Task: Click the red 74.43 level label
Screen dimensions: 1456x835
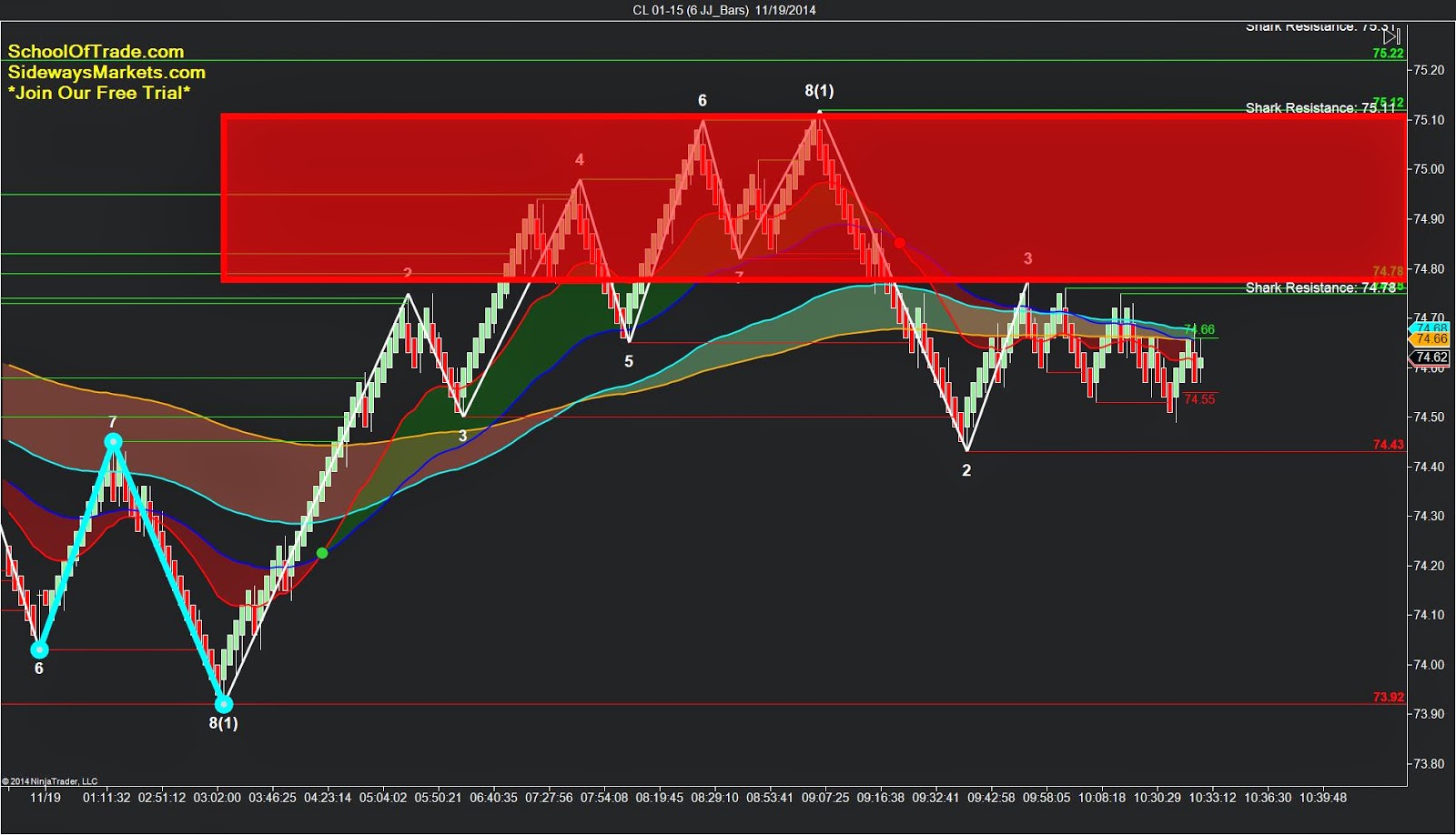Action: (x=1388, y=445)
